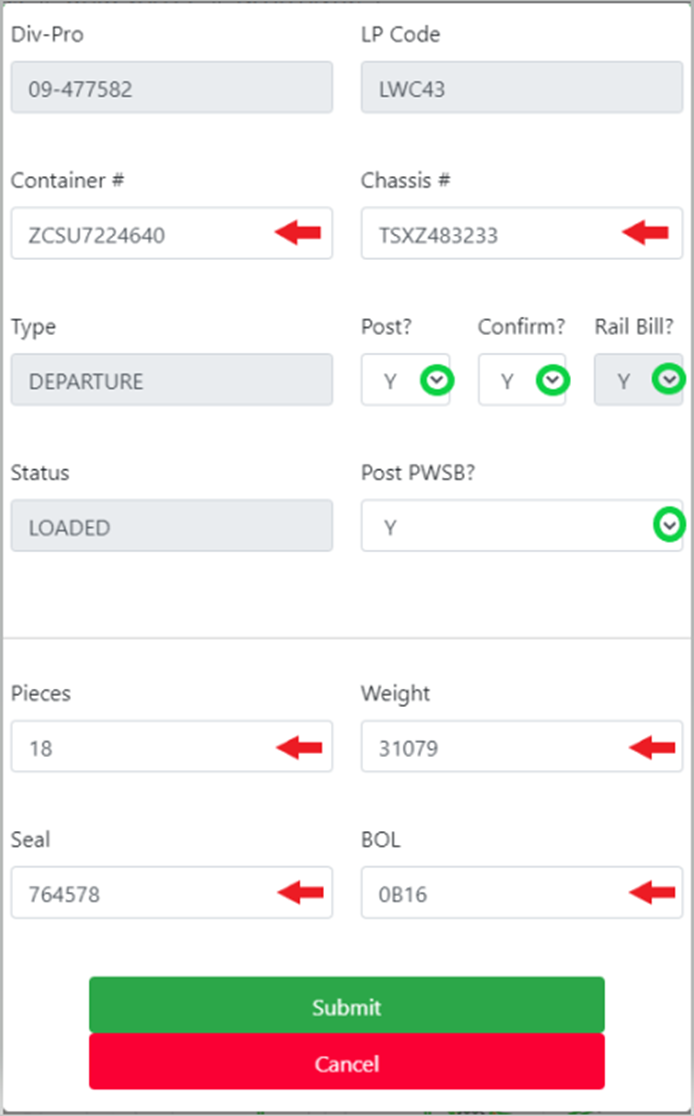Click red arrow beside Weight field
The height and width of the screenshot is (1116, 694).
click(x=652, y=746)
